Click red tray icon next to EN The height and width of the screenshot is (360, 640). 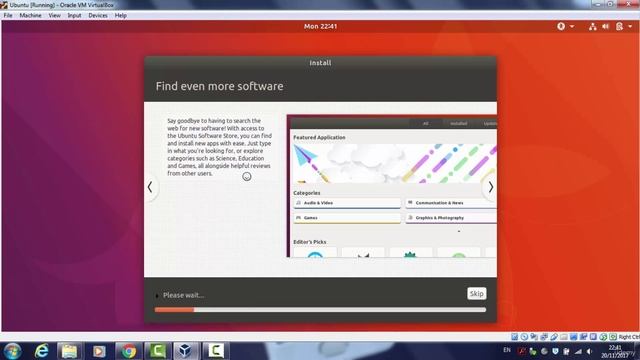(522, 351)
